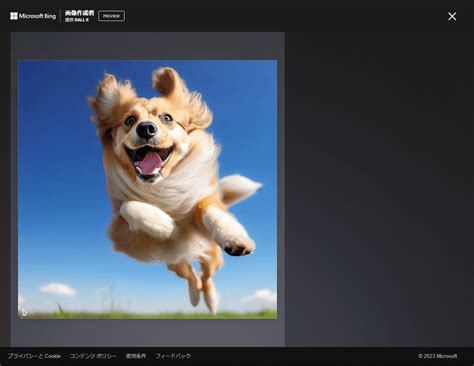Open the 画像作成者 title link
This screenshot has height=366, width=474.
(x=79, y=13)
